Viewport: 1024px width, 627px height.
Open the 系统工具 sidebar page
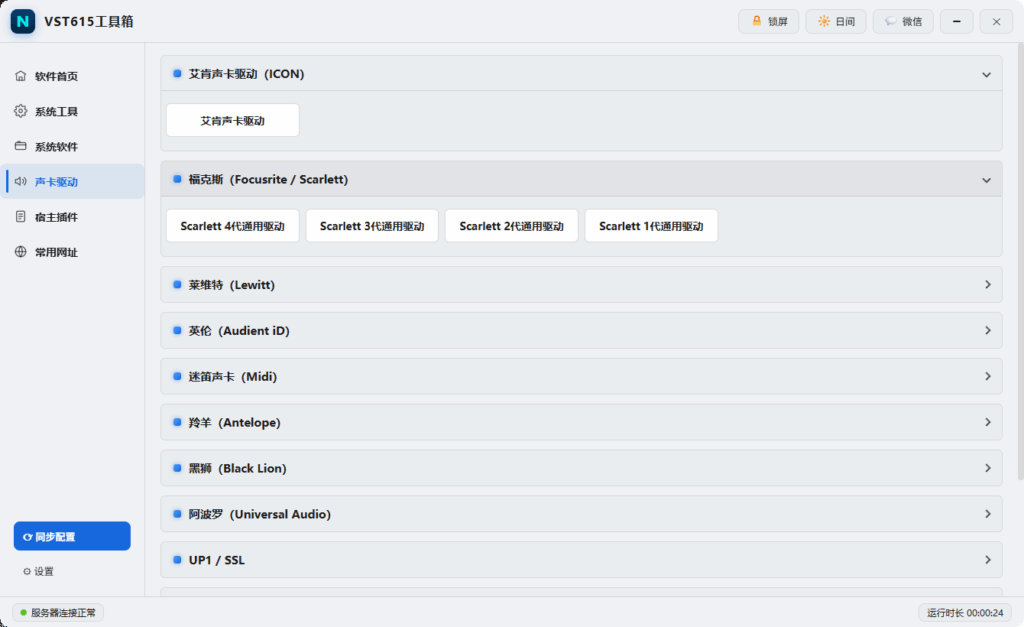point(72,111)
